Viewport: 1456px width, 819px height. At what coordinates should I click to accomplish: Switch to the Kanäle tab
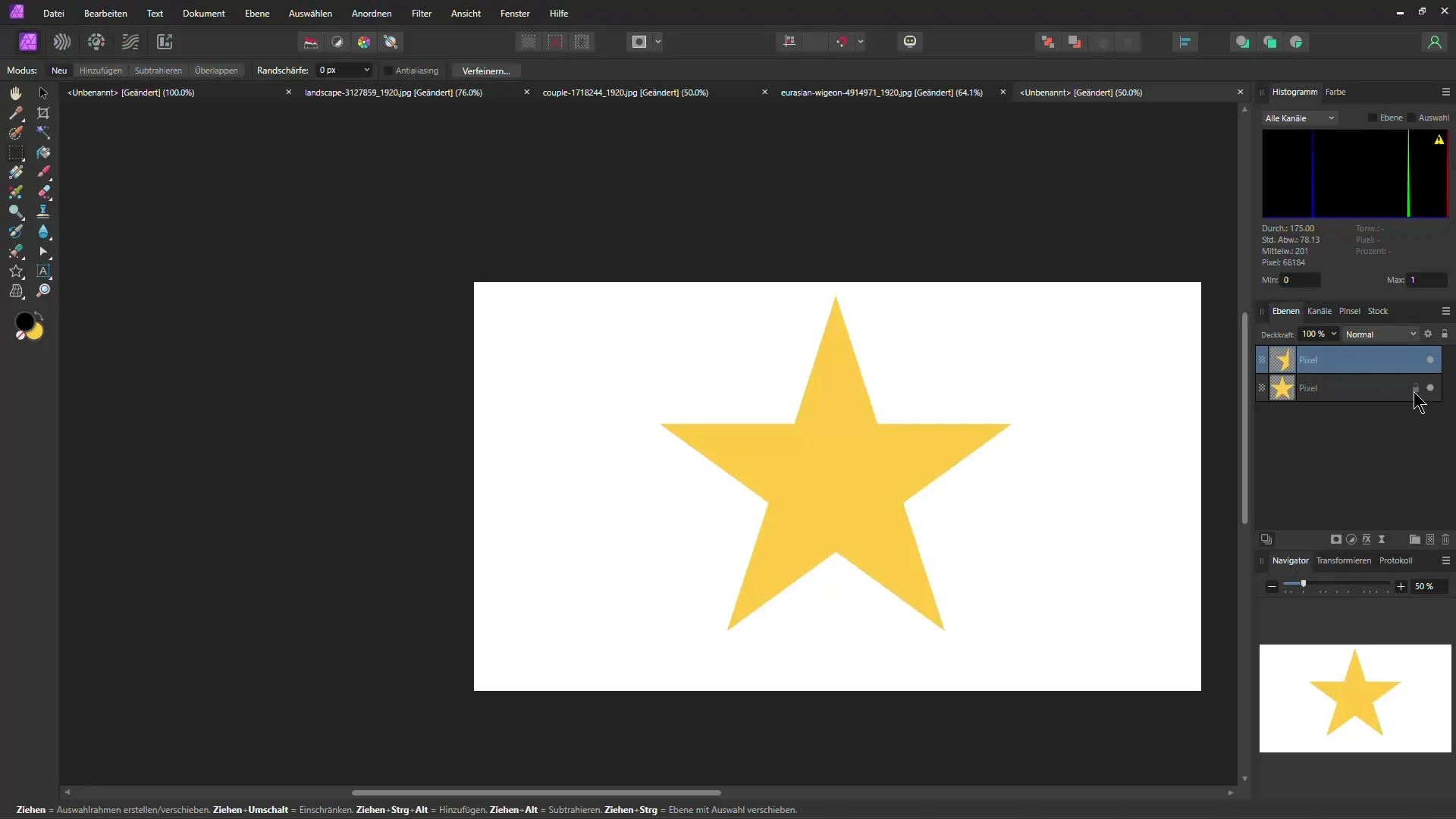pos(1319,311)
